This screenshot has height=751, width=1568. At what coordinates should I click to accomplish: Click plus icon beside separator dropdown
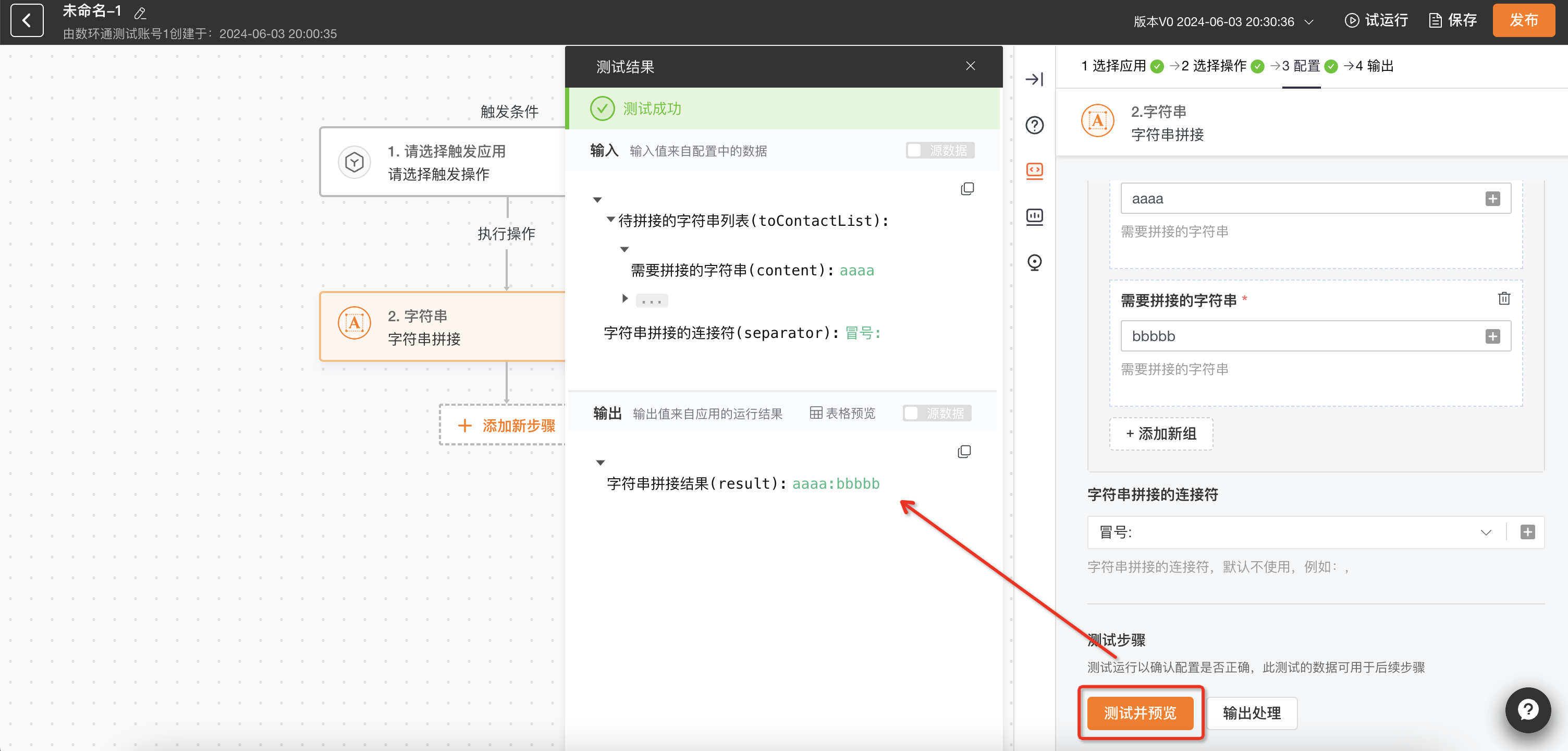[1527, 532]
